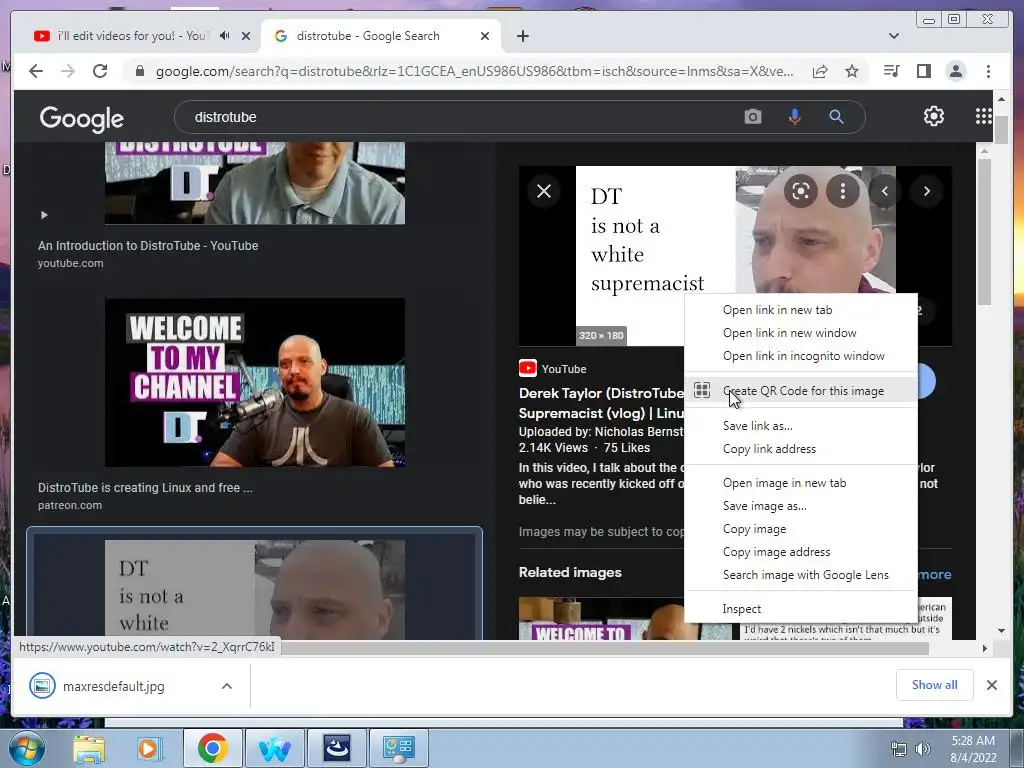
Task: Show previous image in preview
Action: click(885, 191)
